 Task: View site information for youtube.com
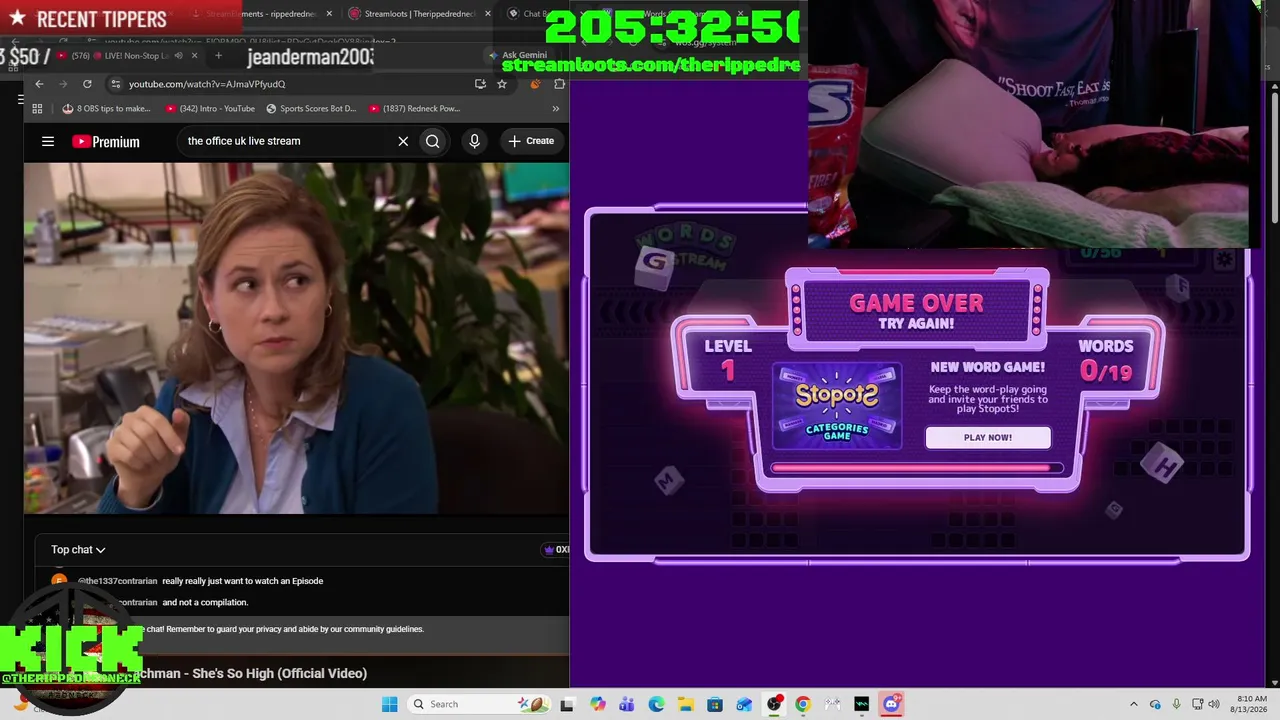click(116, 84)
